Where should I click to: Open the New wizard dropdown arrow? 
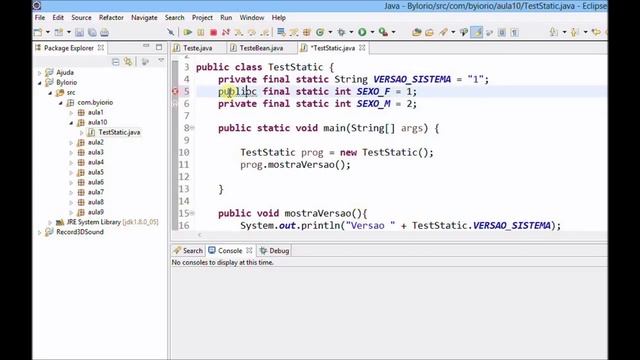coord(48,32)
